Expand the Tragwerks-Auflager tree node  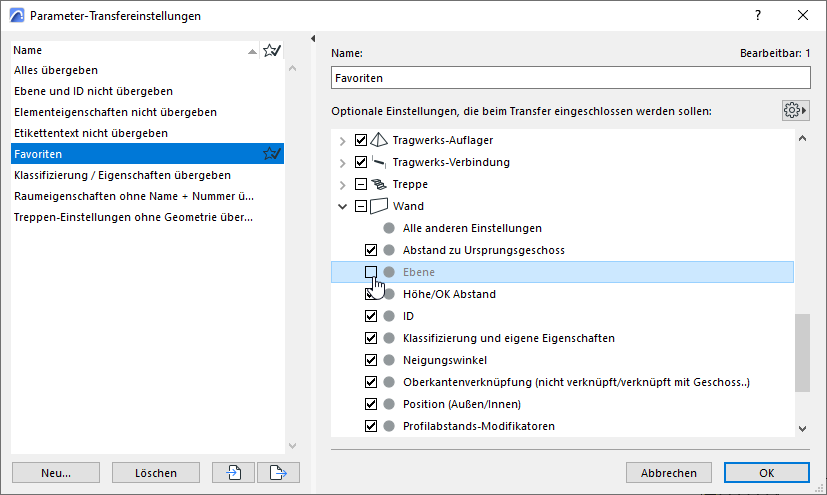tap(342, 141)
